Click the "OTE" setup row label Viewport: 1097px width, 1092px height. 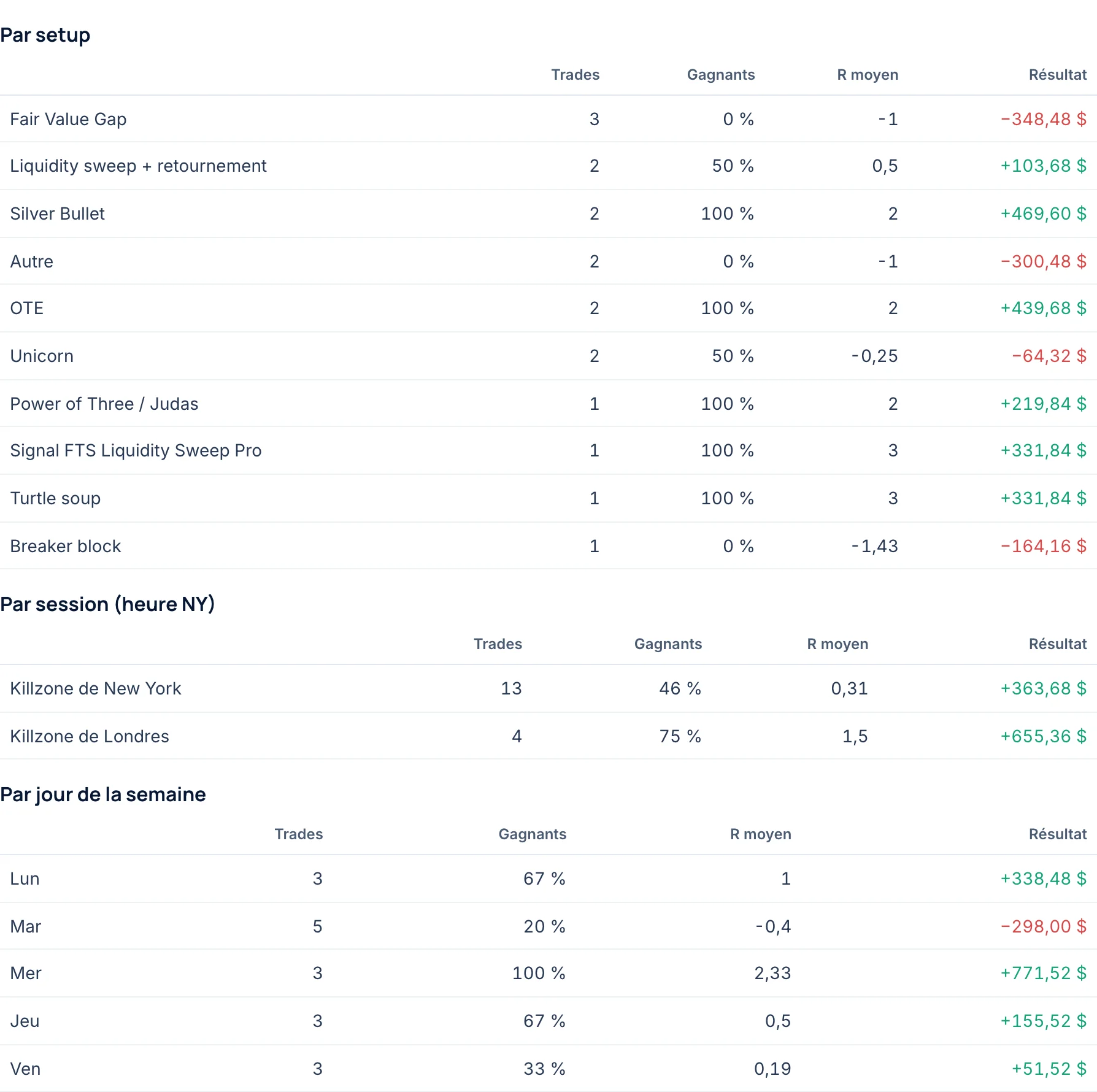click(x=27, y=308)
